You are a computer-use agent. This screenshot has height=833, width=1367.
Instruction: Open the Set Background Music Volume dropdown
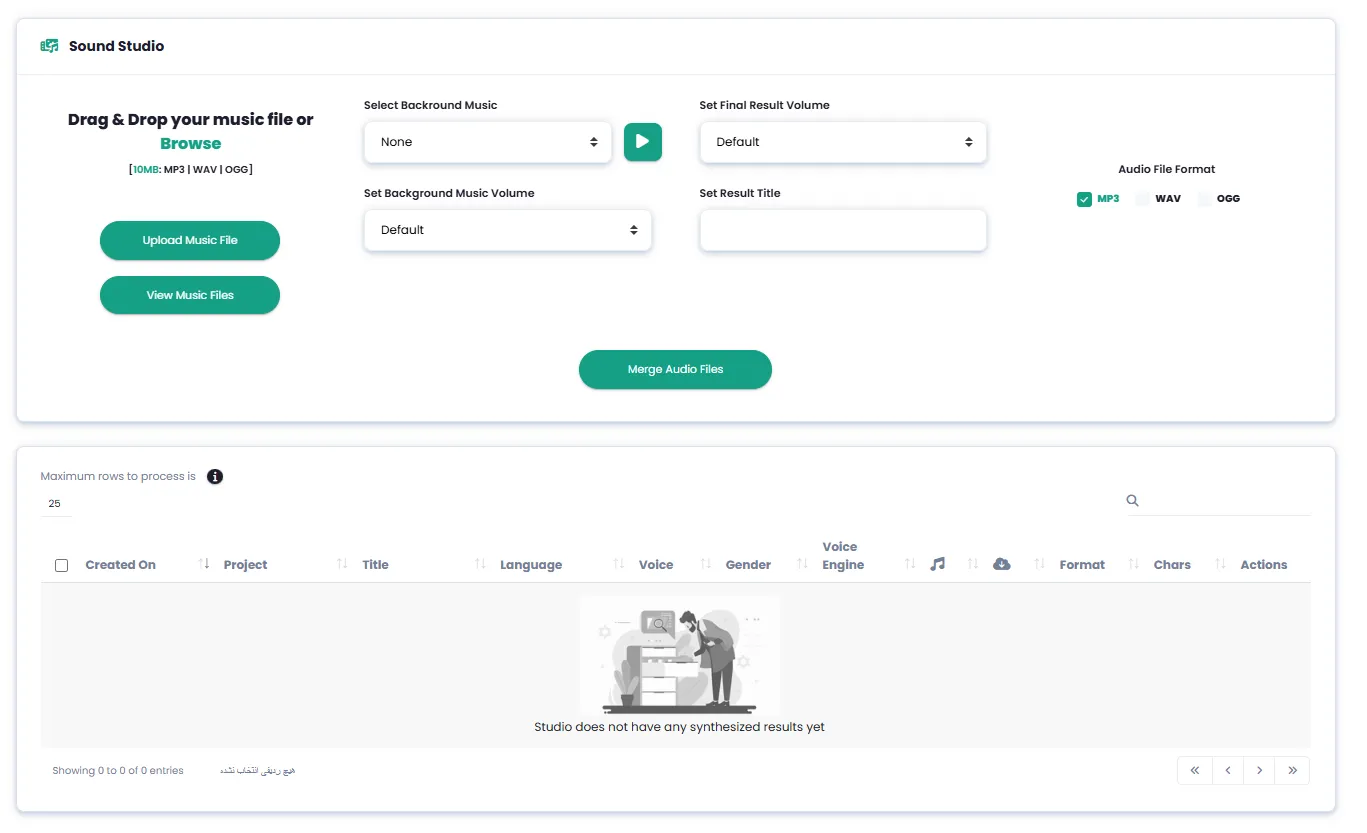pyautogui.click(x=508, y=230)
